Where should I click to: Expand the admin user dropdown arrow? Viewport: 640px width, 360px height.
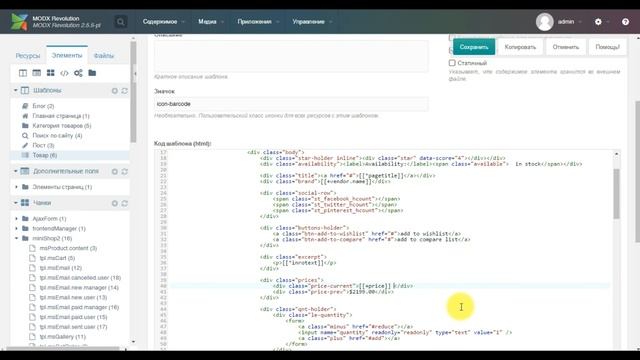tap(580, 22)
